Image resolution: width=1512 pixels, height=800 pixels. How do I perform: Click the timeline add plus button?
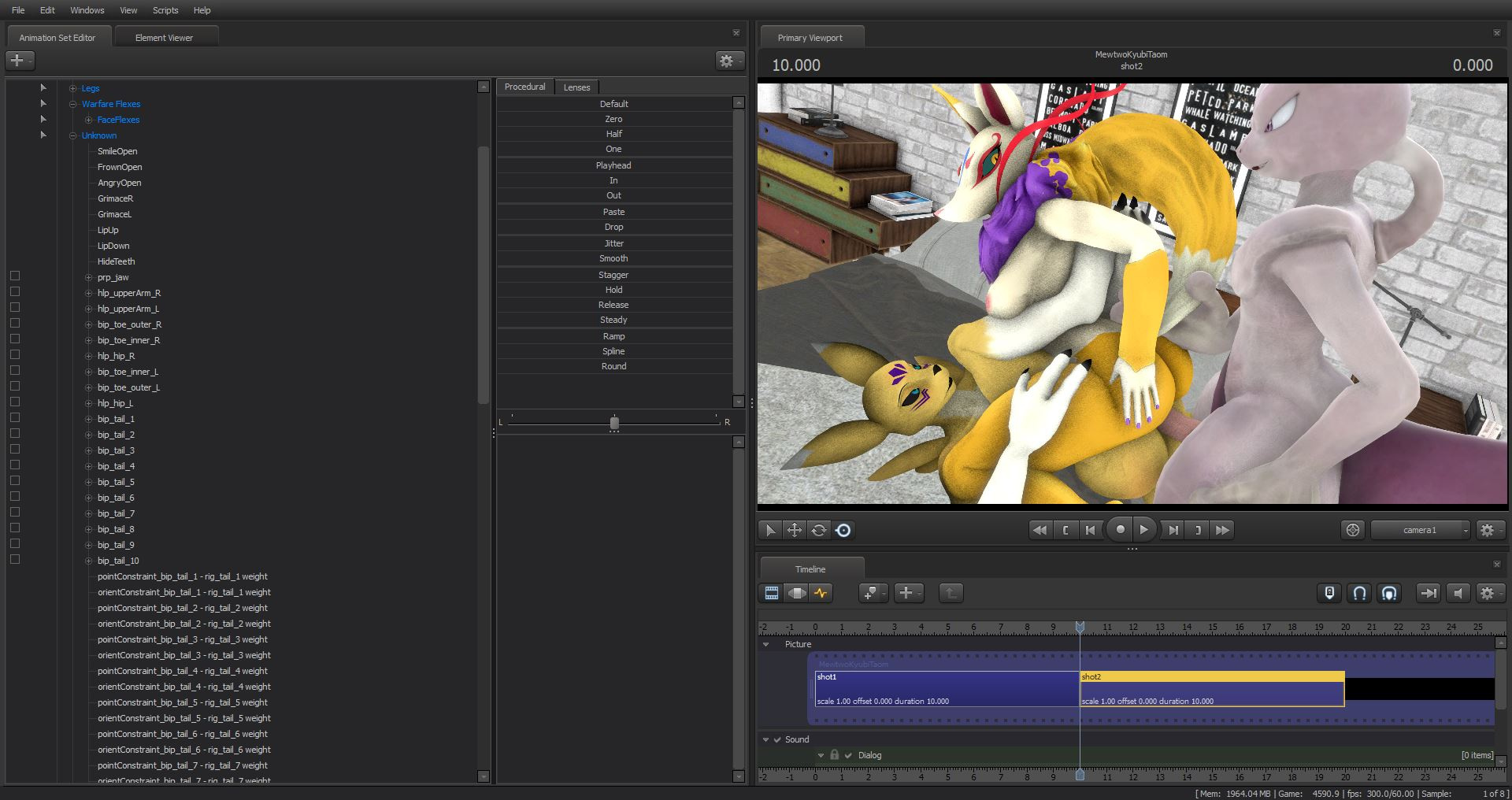[909, 593]
